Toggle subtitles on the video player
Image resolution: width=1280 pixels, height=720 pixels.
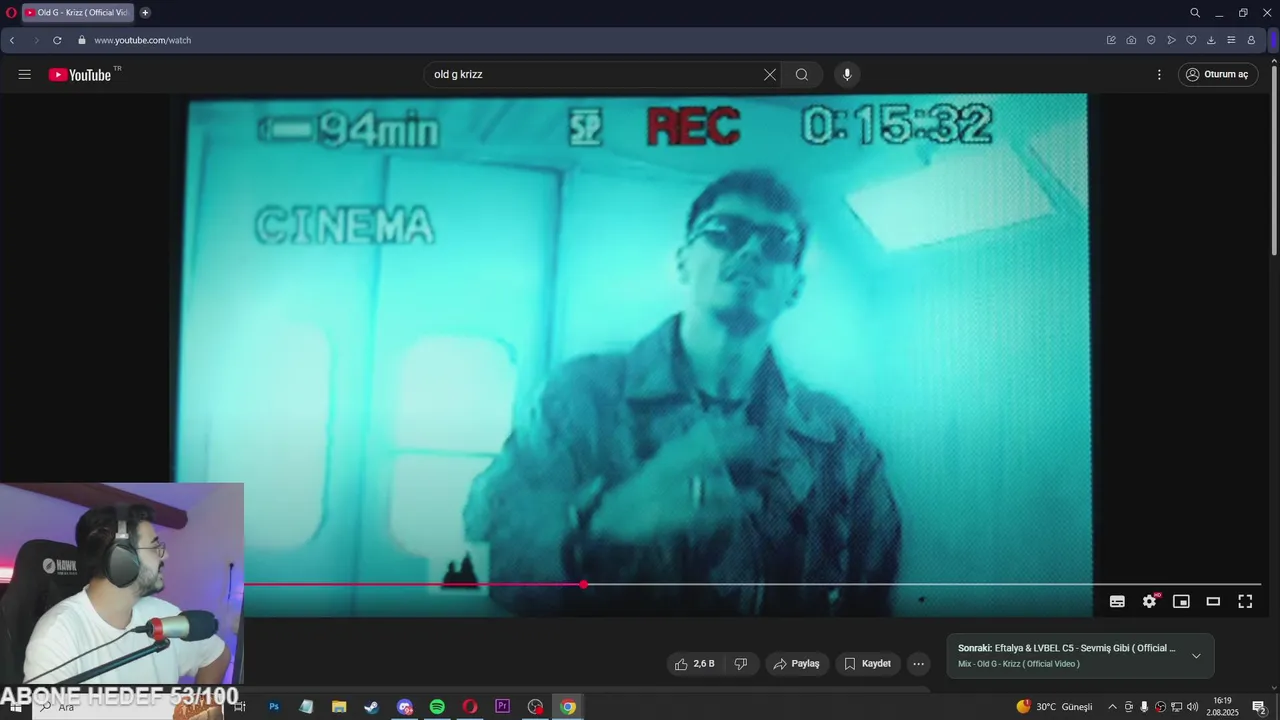point(1117,601)
